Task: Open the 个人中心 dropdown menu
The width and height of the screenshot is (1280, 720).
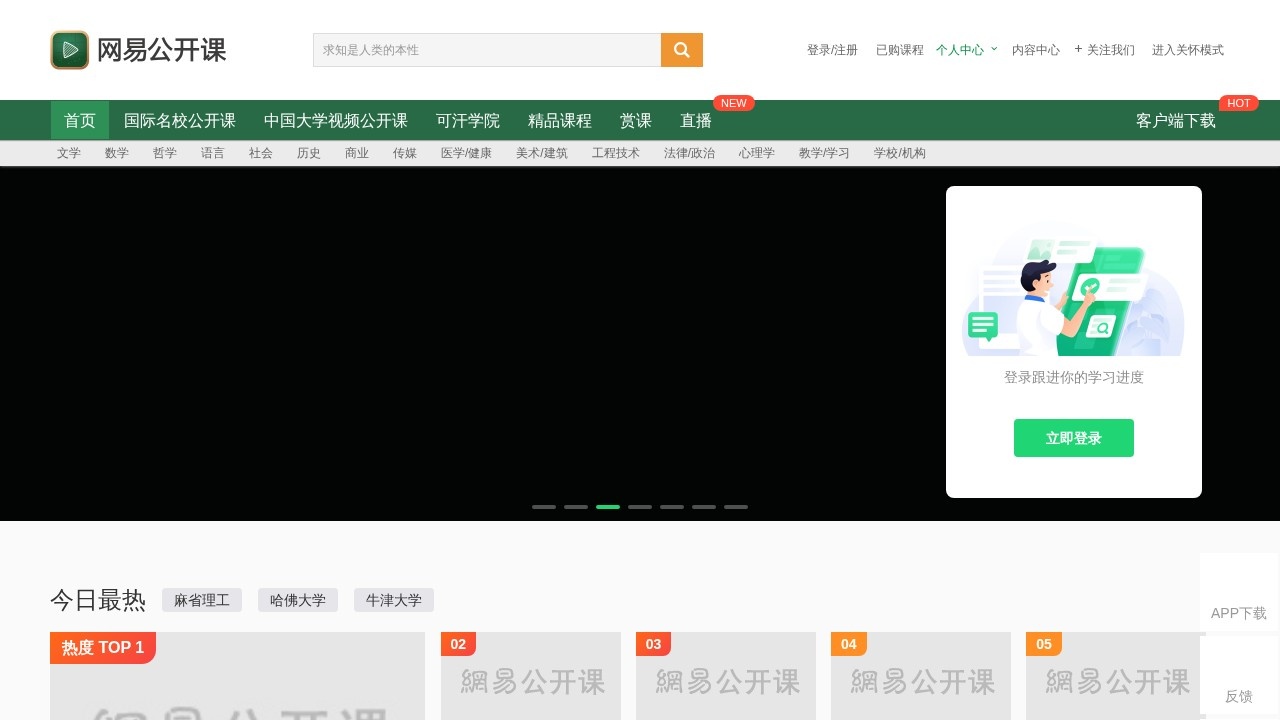Action: [964, 49]
